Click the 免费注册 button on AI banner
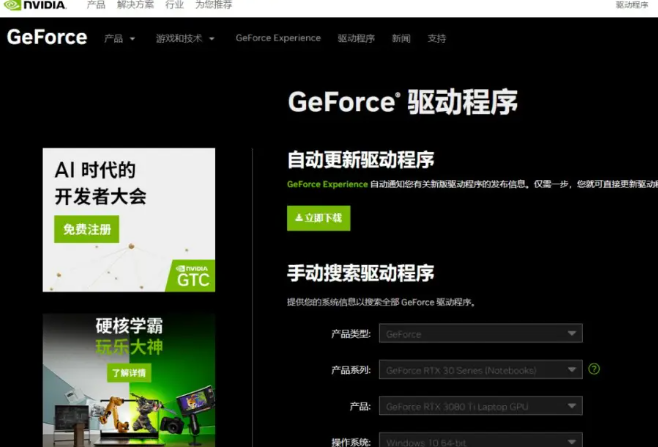The image size is (658, 447). [86, 229]
